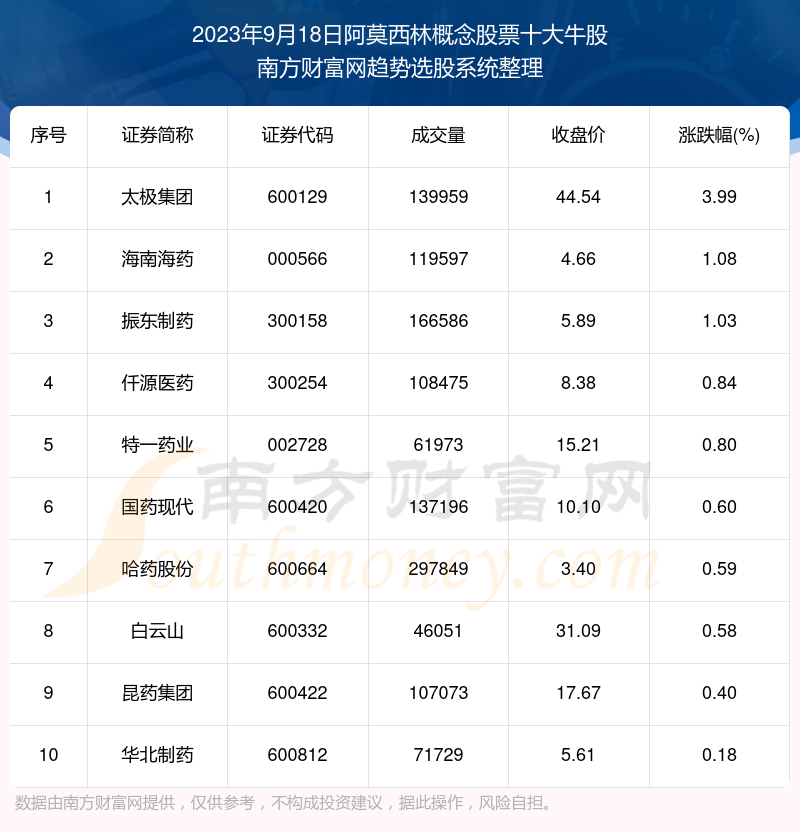Click change percentage 1.03

(x=719, y=321)
